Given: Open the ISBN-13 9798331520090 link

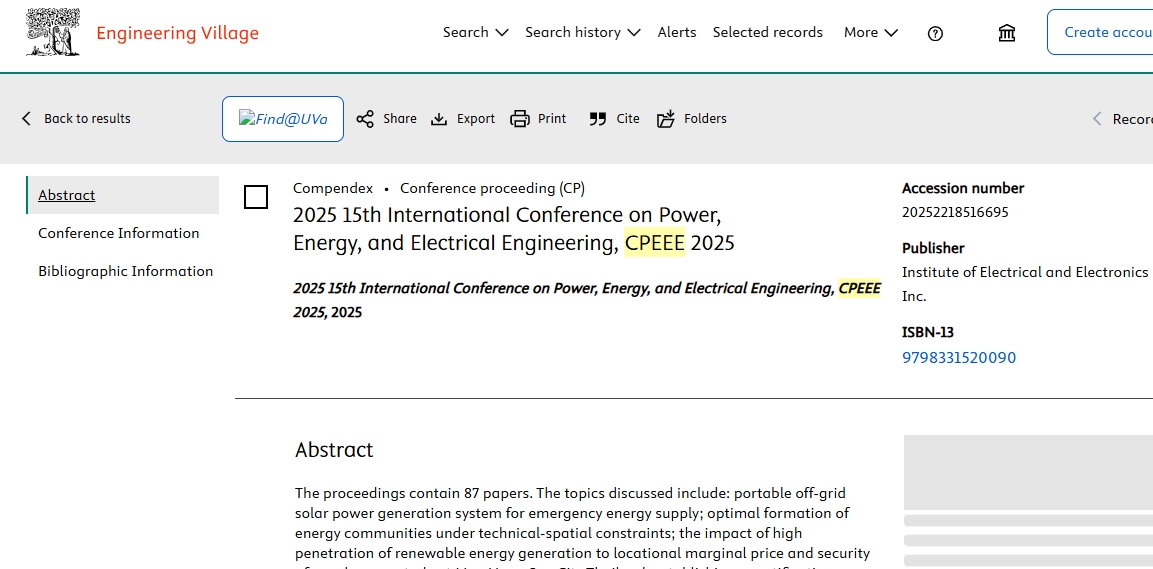Looking at the screenshot, I should coord(959,358).
